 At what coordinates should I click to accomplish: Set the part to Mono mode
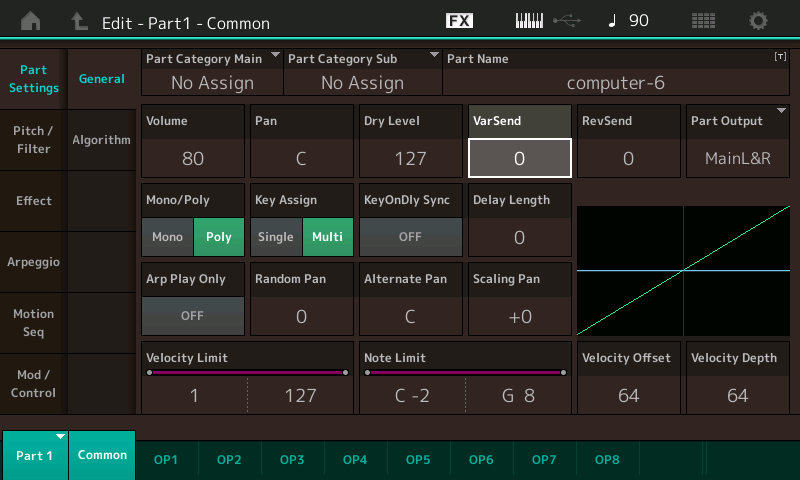click(x=167, y=237)
